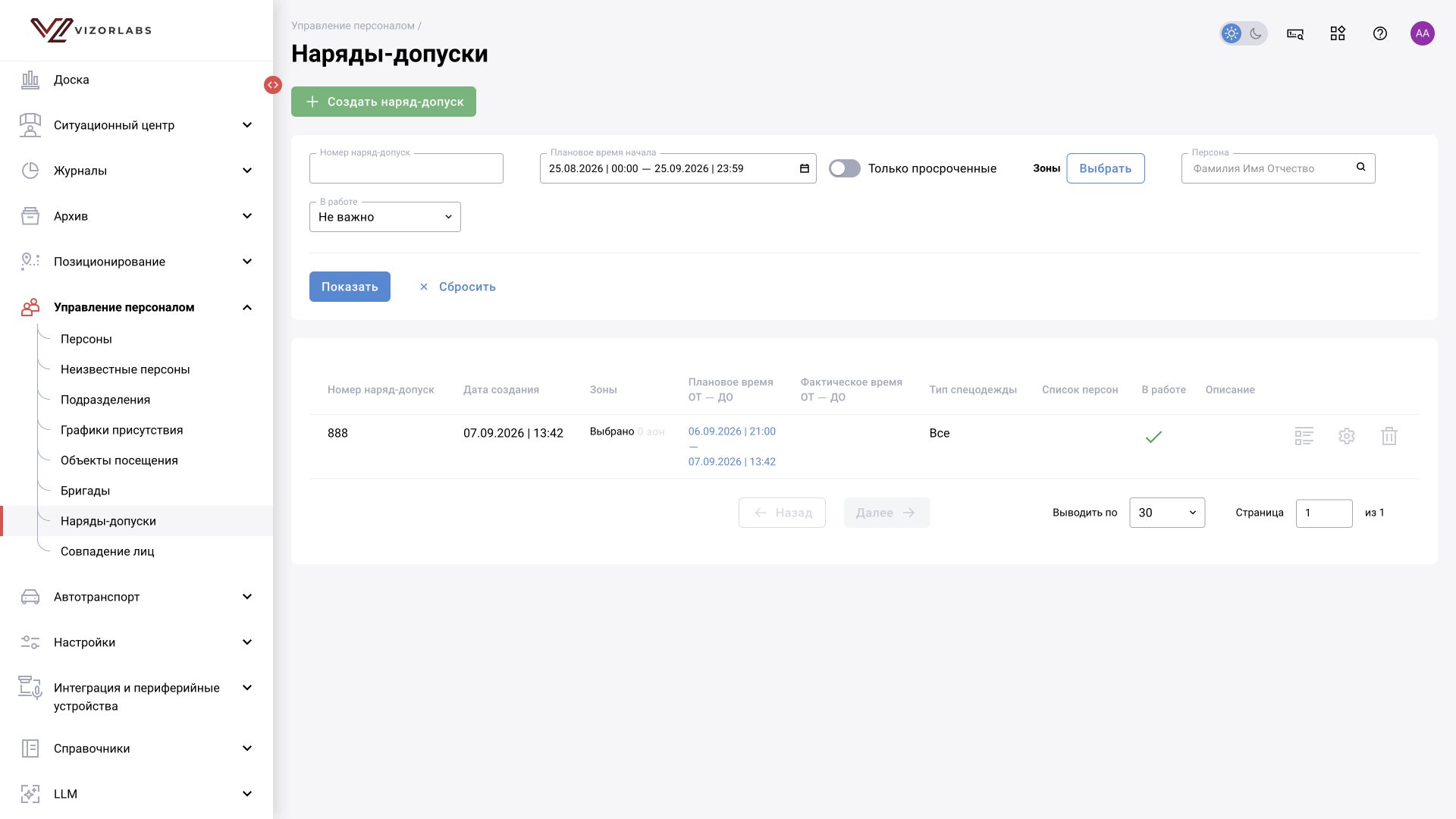Open the Персоны submenu item
This screenshot has width=1456, height=819.
[x=86, y=339]
